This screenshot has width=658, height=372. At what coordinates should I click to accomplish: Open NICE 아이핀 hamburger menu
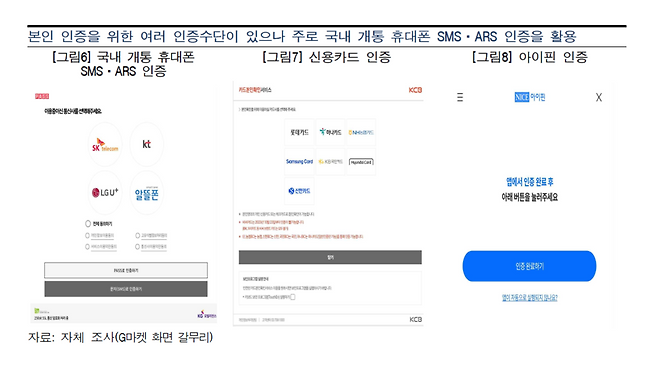point(460,97)
